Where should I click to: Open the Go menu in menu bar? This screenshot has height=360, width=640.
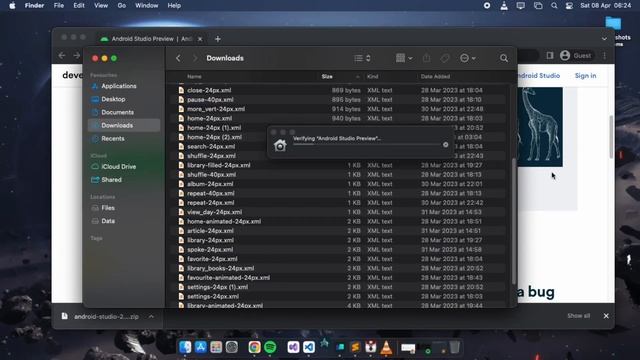(122, 6)
